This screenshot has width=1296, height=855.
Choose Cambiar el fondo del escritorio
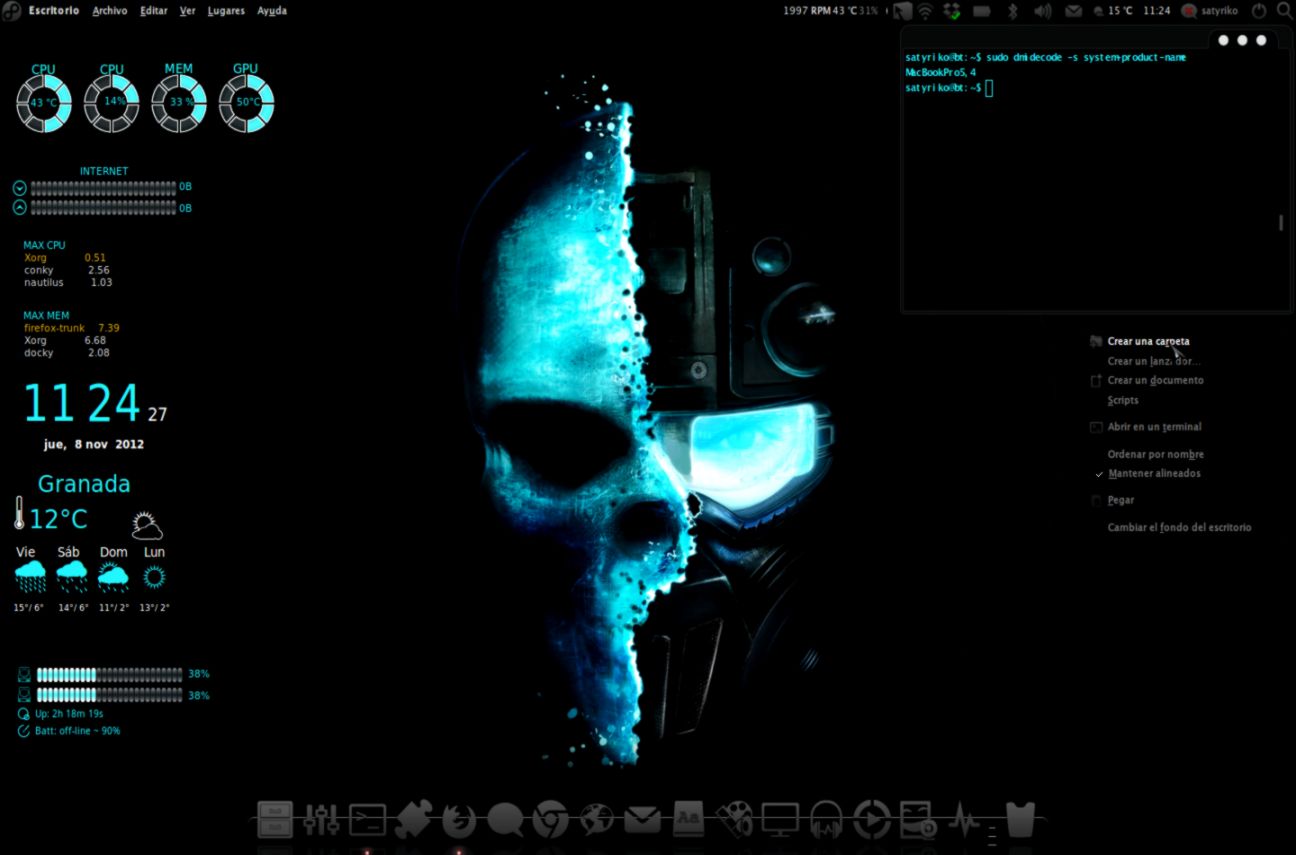tap(1179, 527)
